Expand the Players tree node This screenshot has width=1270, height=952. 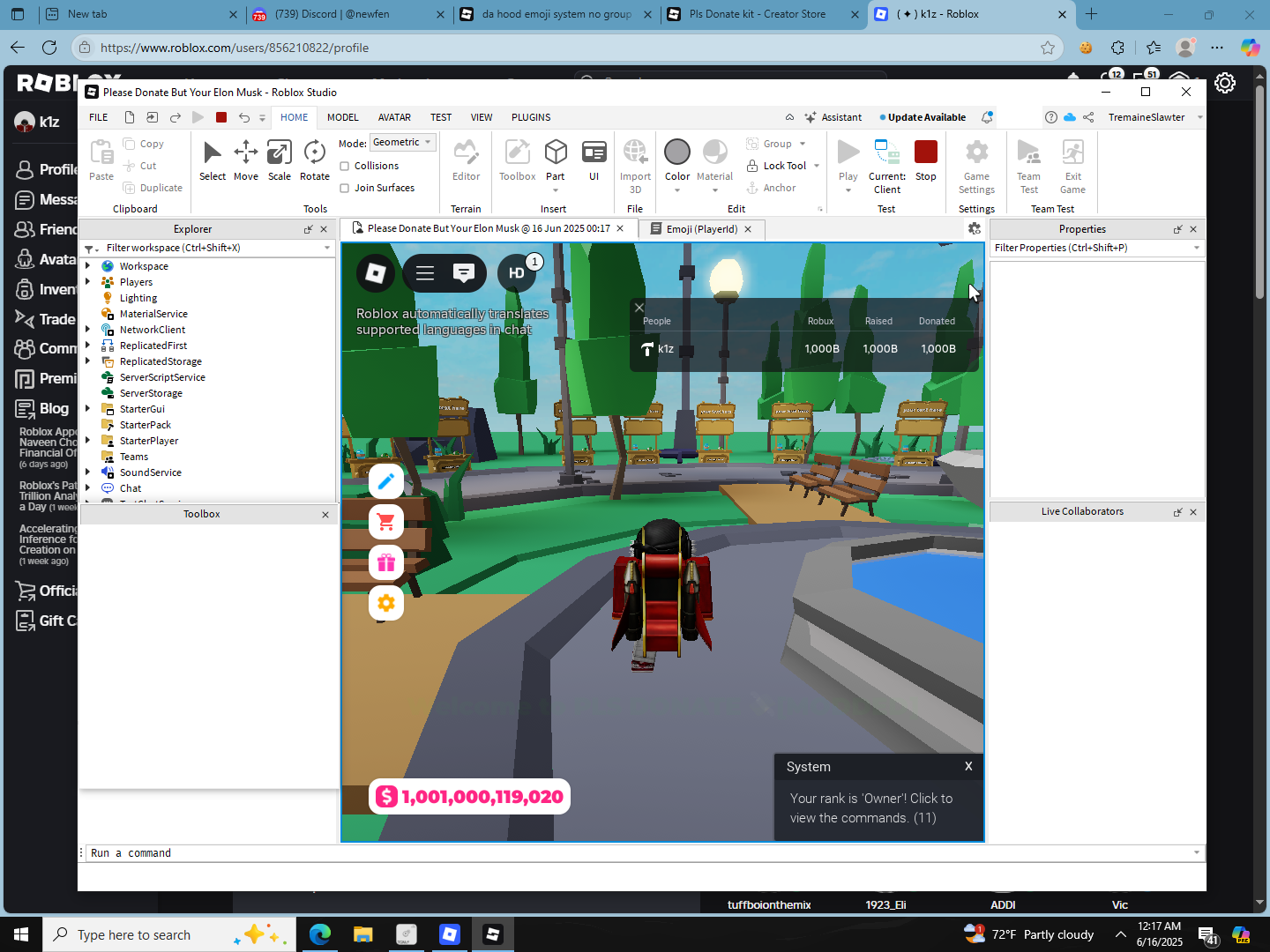(x=88, y=282)
